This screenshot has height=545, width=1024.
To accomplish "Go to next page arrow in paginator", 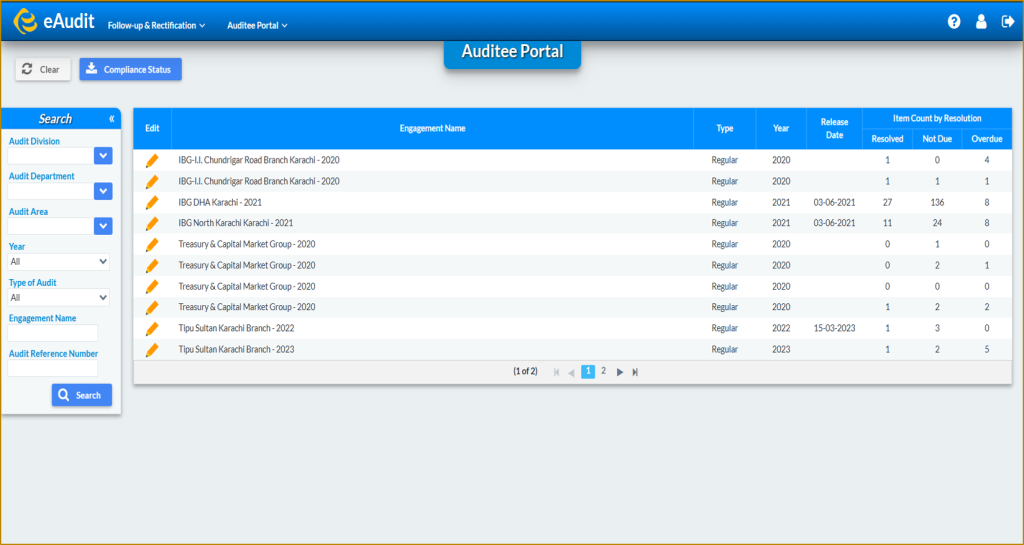I will coord(620,372).
